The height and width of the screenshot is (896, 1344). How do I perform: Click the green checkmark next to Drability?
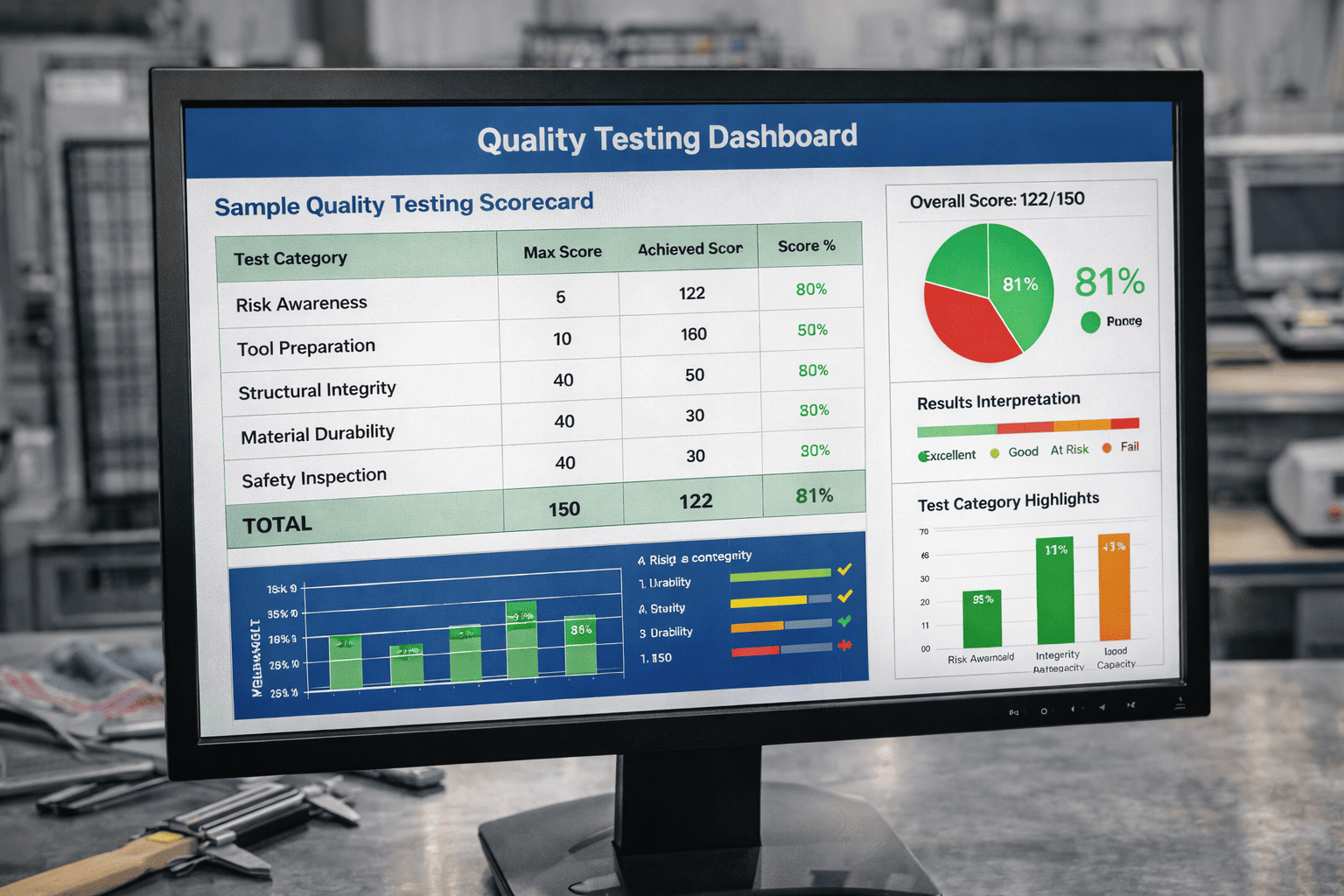[x=844, y=622]
